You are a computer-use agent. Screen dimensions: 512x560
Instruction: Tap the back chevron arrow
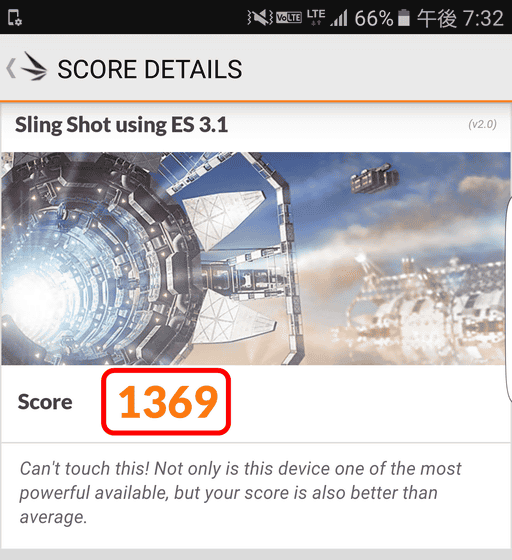pyautogui.click(x=11, y=68)
